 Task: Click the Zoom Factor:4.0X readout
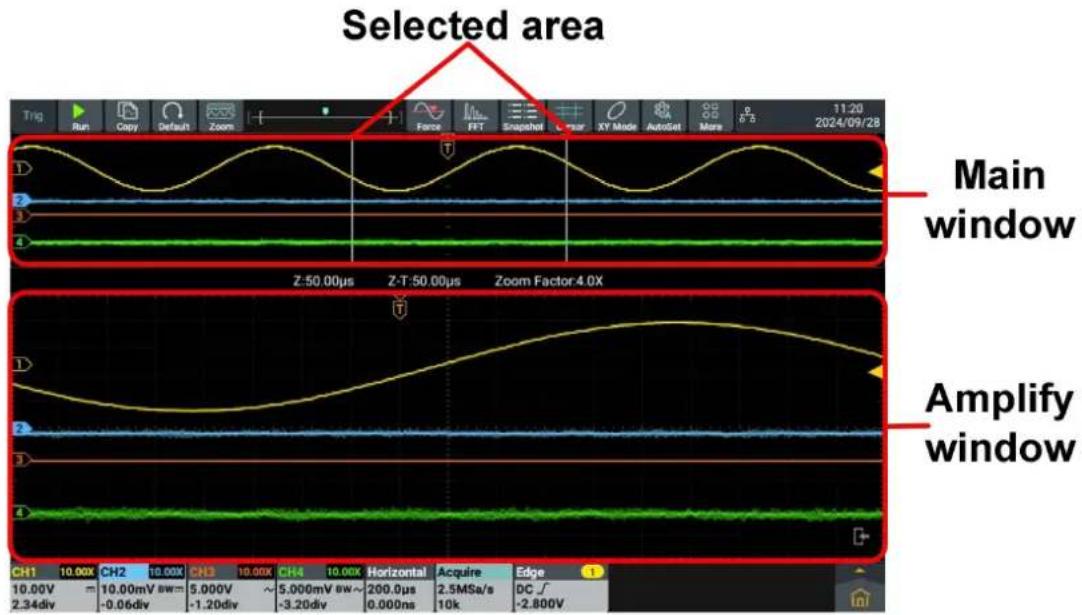[x=549, y=281]
